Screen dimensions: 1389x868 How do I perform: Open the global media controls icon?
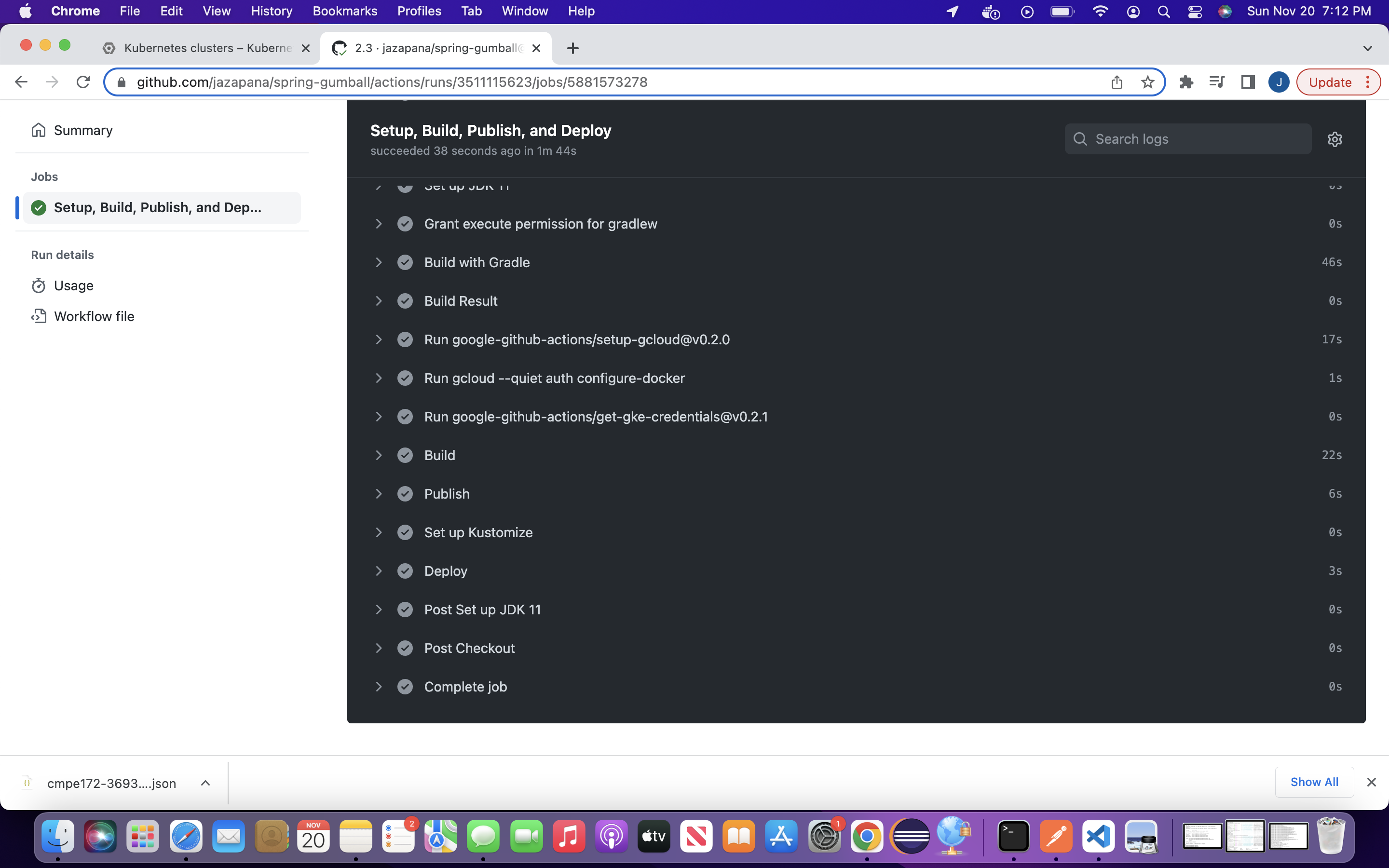point(1217,82)
